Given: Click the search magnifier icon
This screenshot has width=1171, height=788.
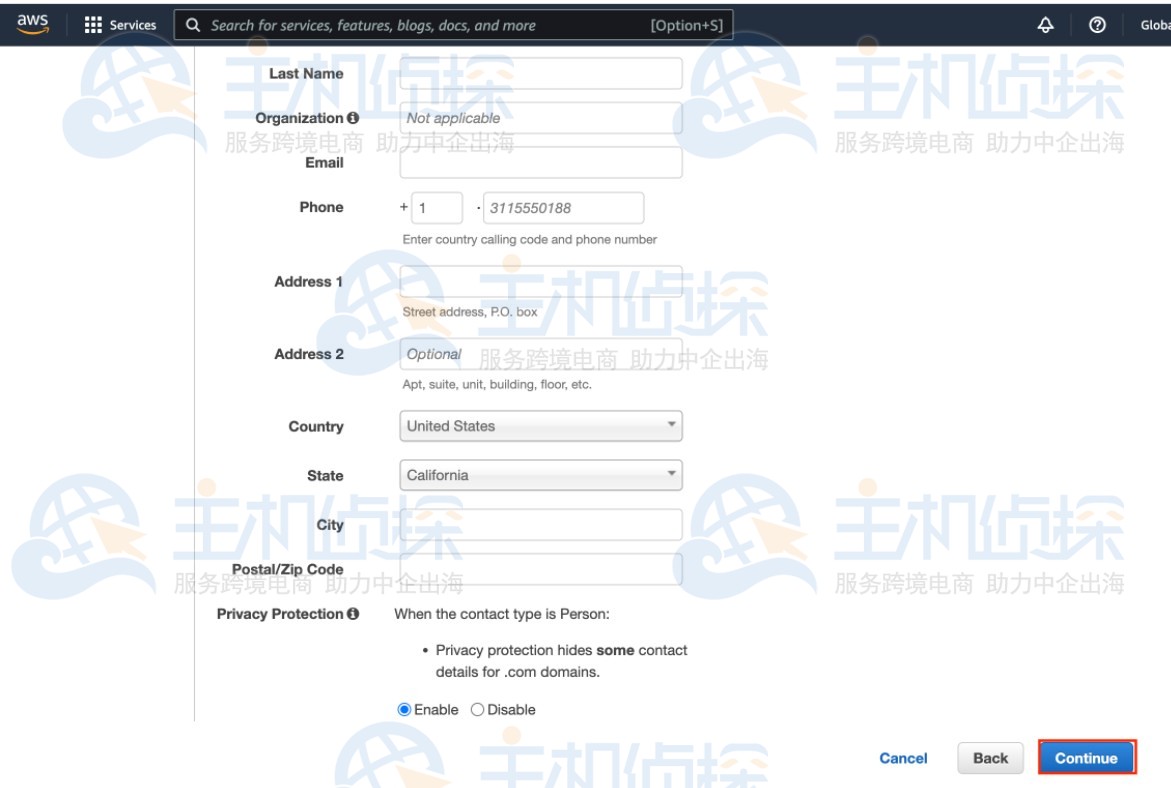Looking at the screenshot, I should [x=190, y=24].
